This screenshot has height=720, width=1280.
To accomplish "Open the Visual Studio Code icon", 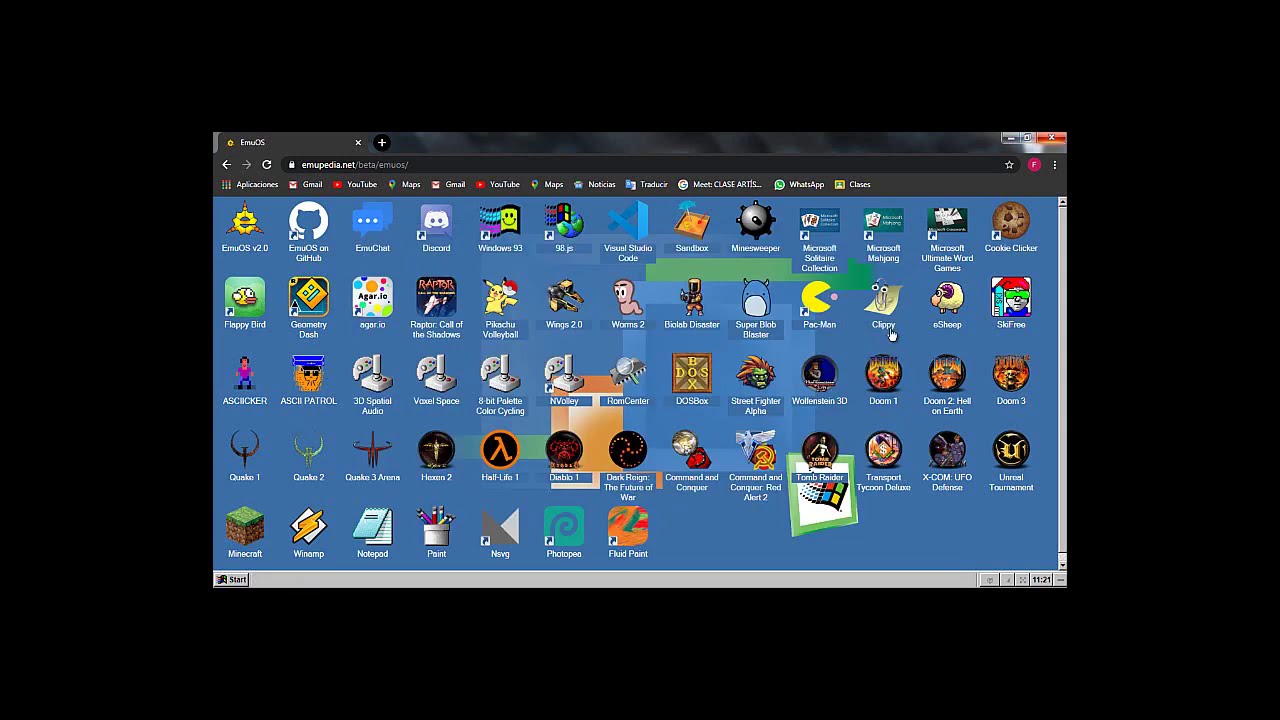I will 628,233.
